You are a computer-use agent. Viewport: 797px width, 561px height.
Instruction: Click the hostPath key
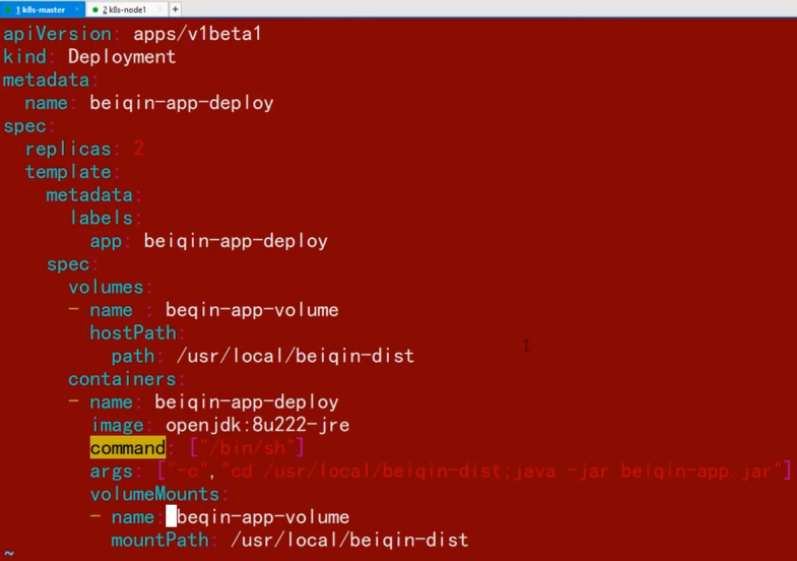(133, 333)
